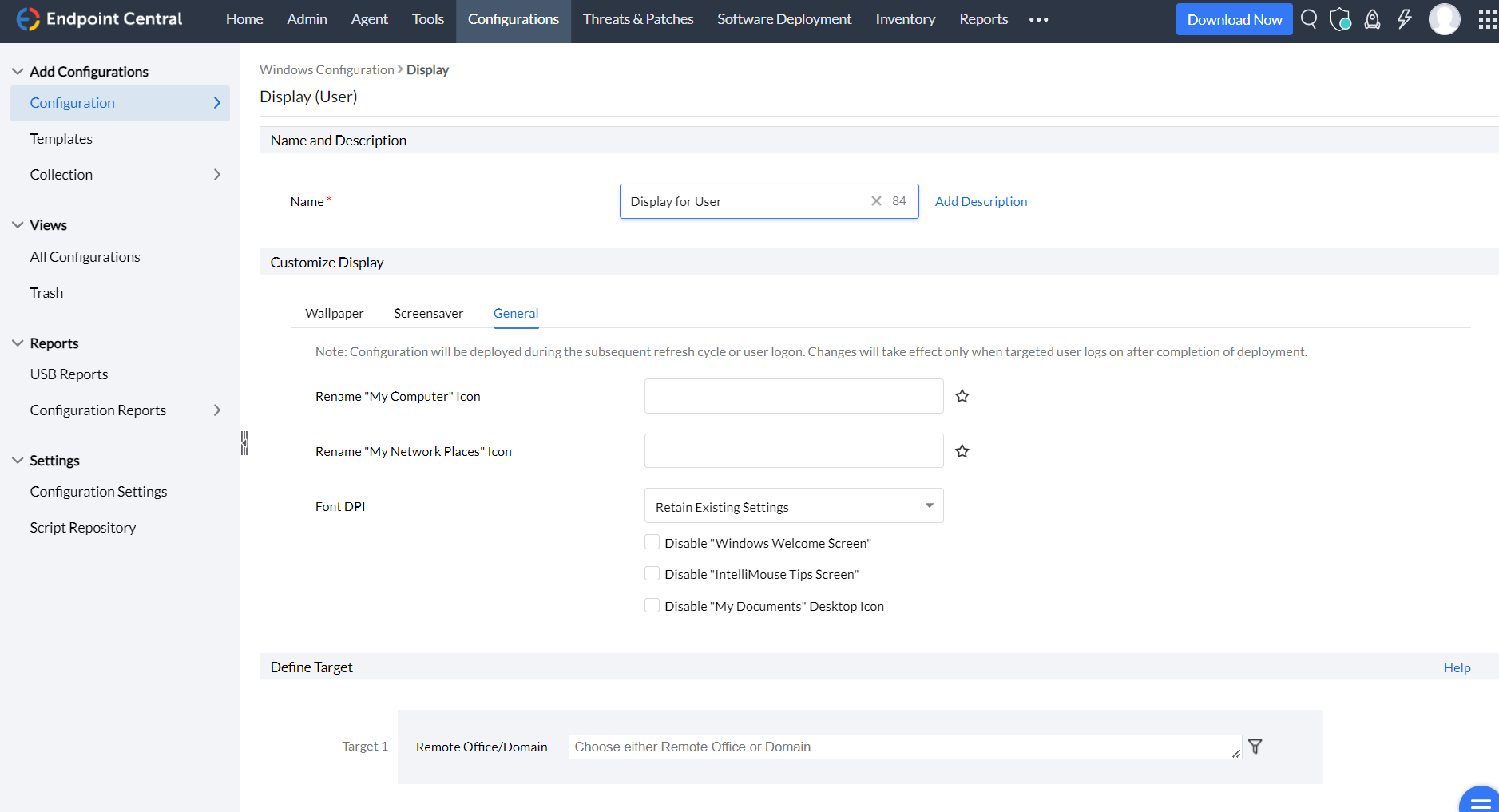
Task: Switch to the Wallpaper tab
Action: [x=334, y=313]
